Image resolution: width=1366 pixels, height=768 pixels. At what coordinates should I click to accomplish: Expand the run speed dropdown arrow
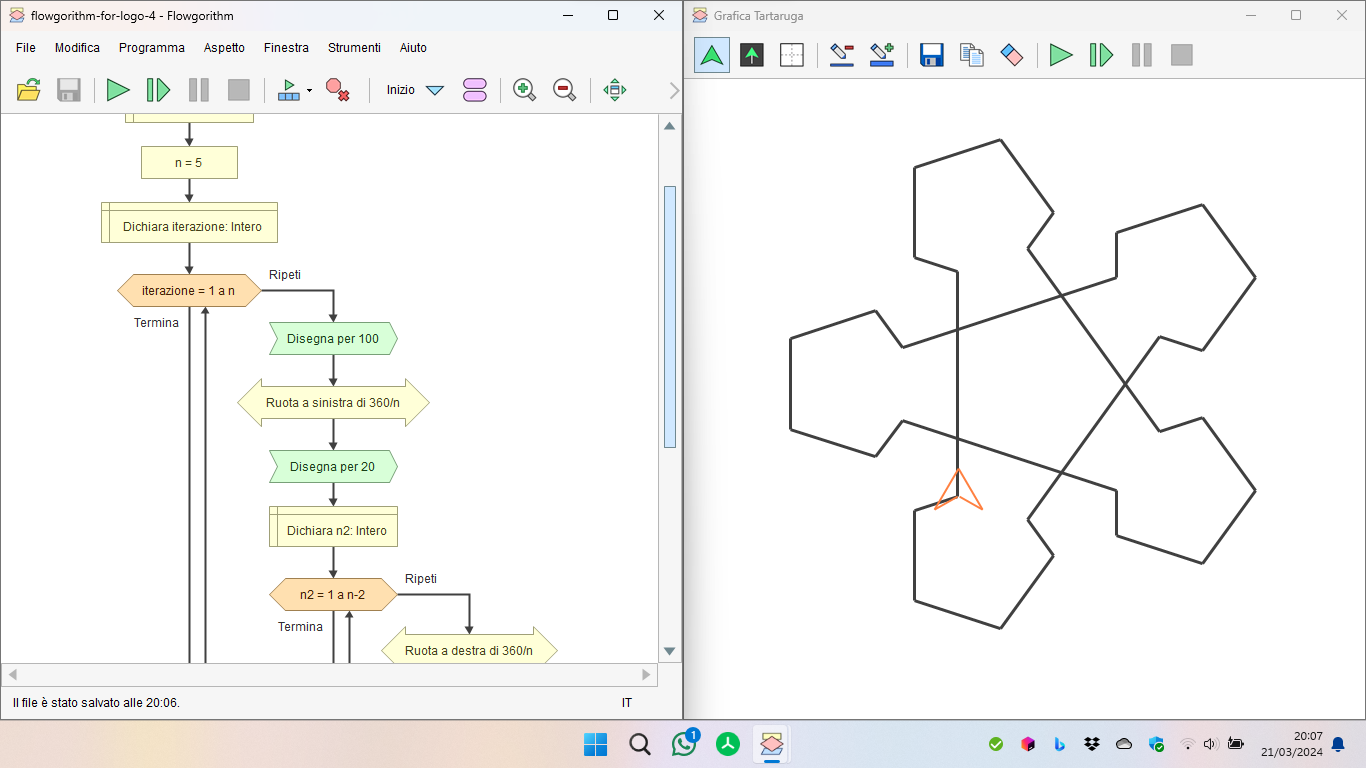point(309,90)
